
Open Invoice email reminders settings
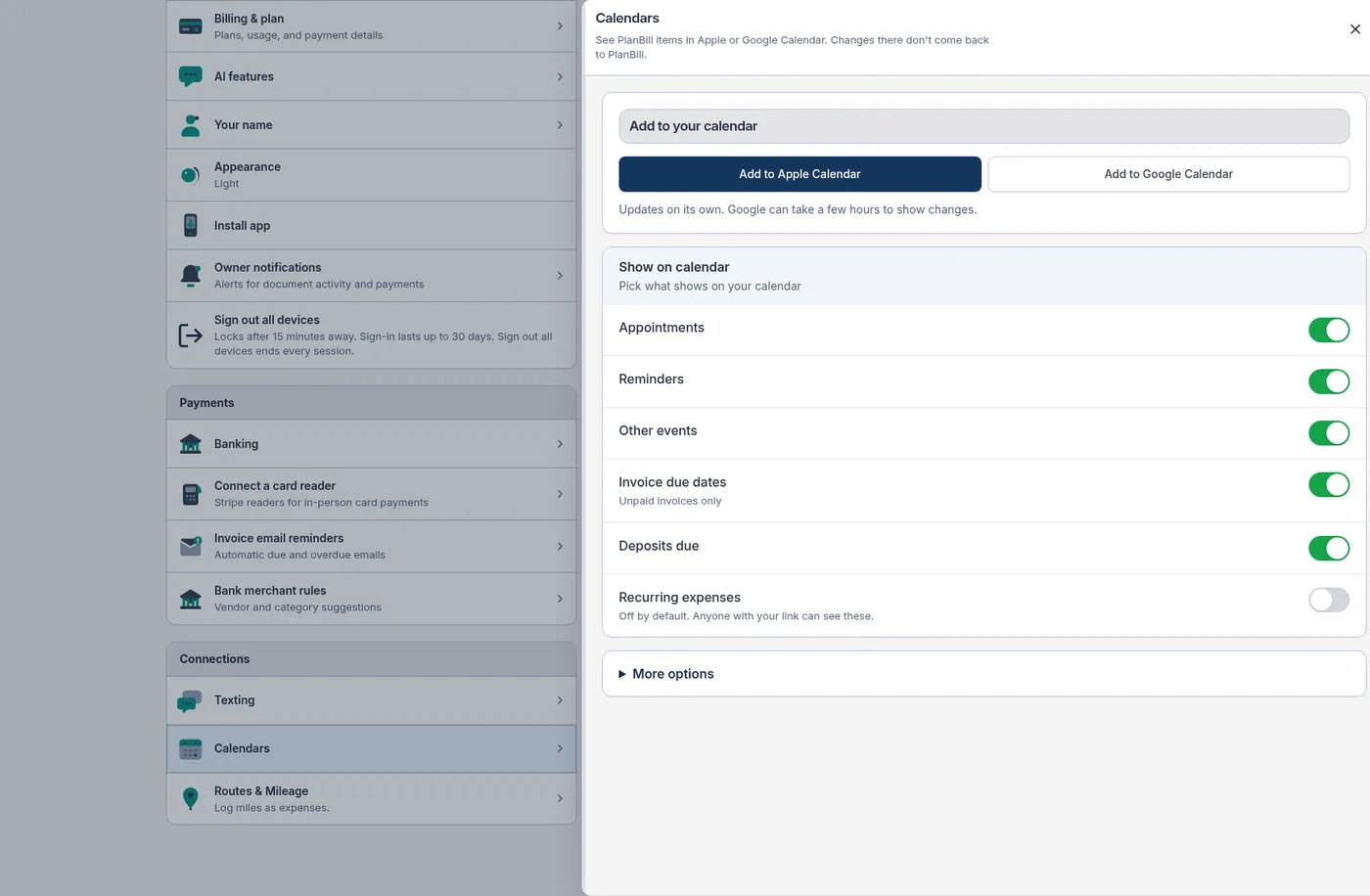pyautogui.click(x=371, y=547)
